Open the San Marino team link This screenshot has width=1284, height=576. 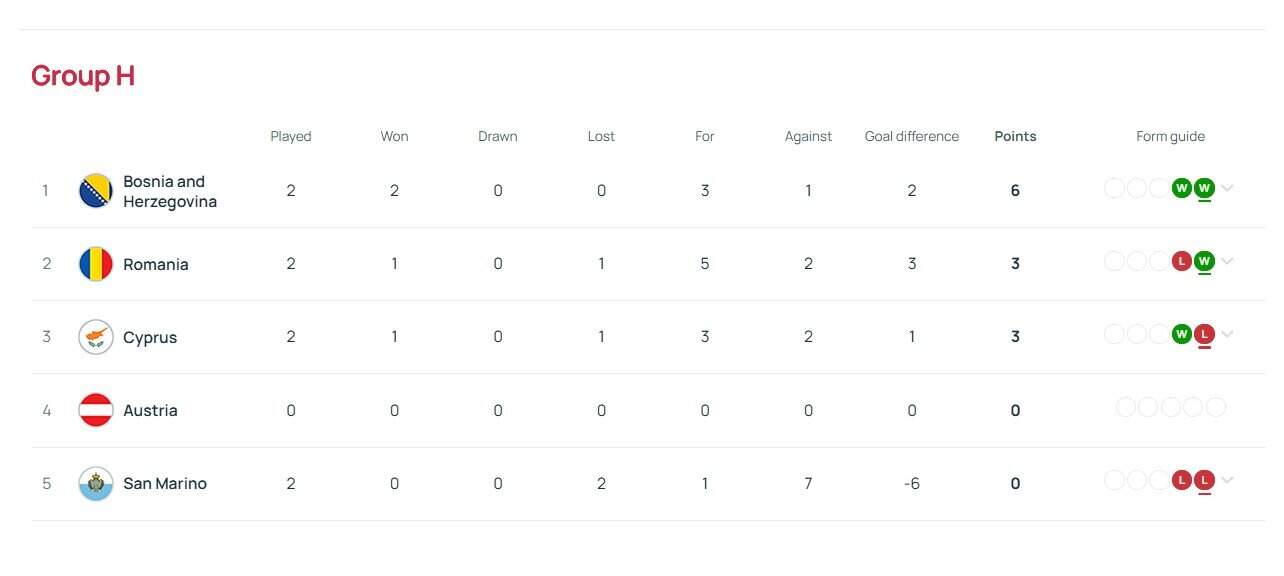165,484
